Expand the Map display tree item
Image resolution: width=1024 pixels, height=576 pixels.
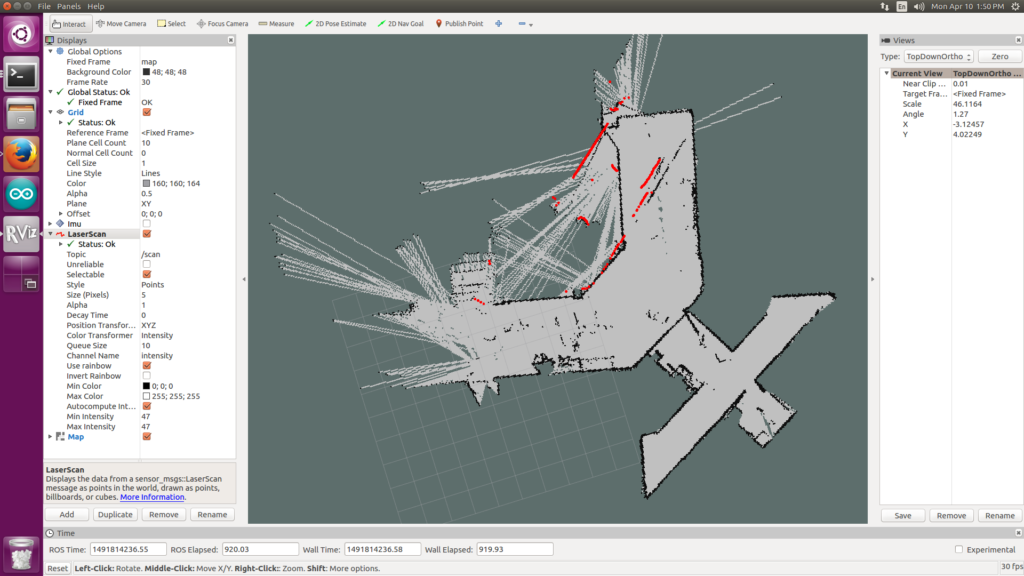pos(51,437)
